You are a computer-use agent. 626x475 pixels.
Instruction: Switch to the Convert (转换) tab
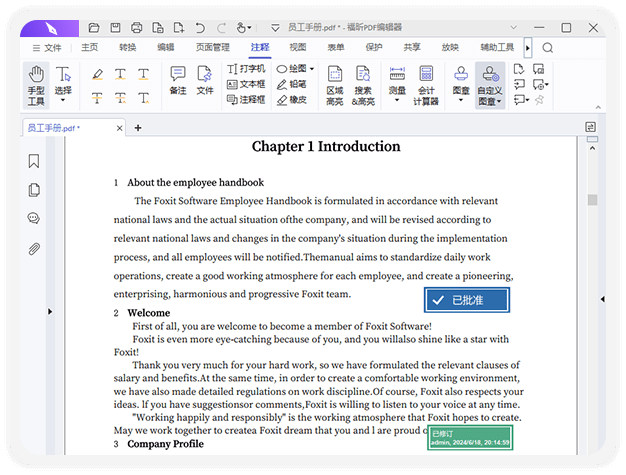pyautogui.click(x=127, y=48)
